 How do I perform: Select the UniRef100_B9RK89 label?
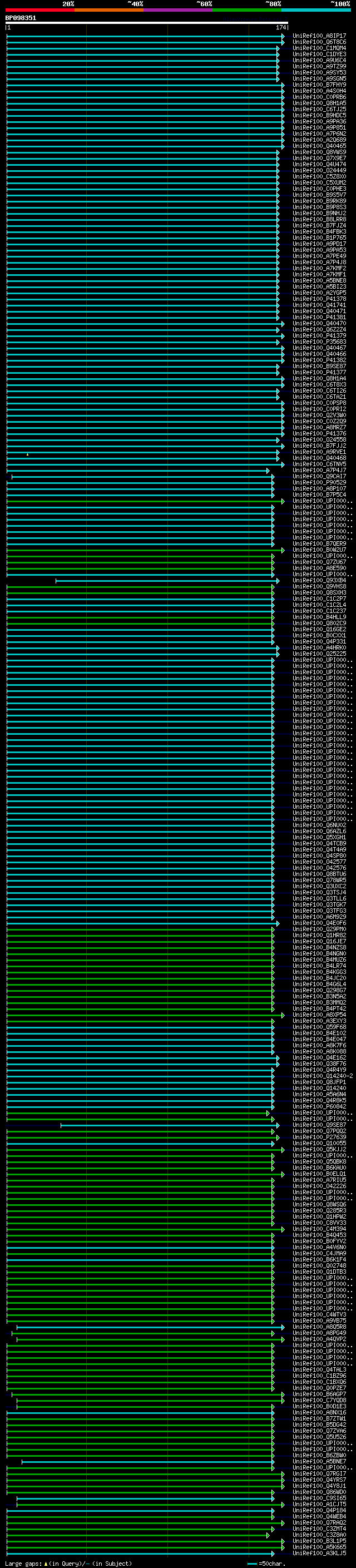coord(319,201)
